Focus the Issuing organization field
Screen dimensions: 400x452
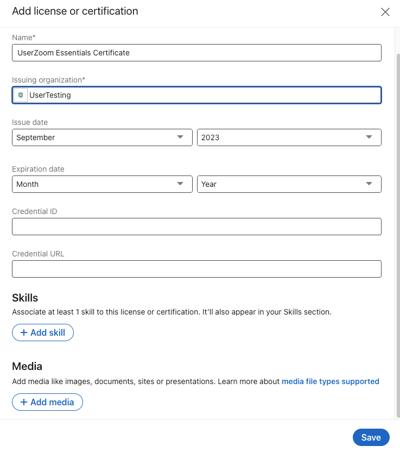click(197, 95)
